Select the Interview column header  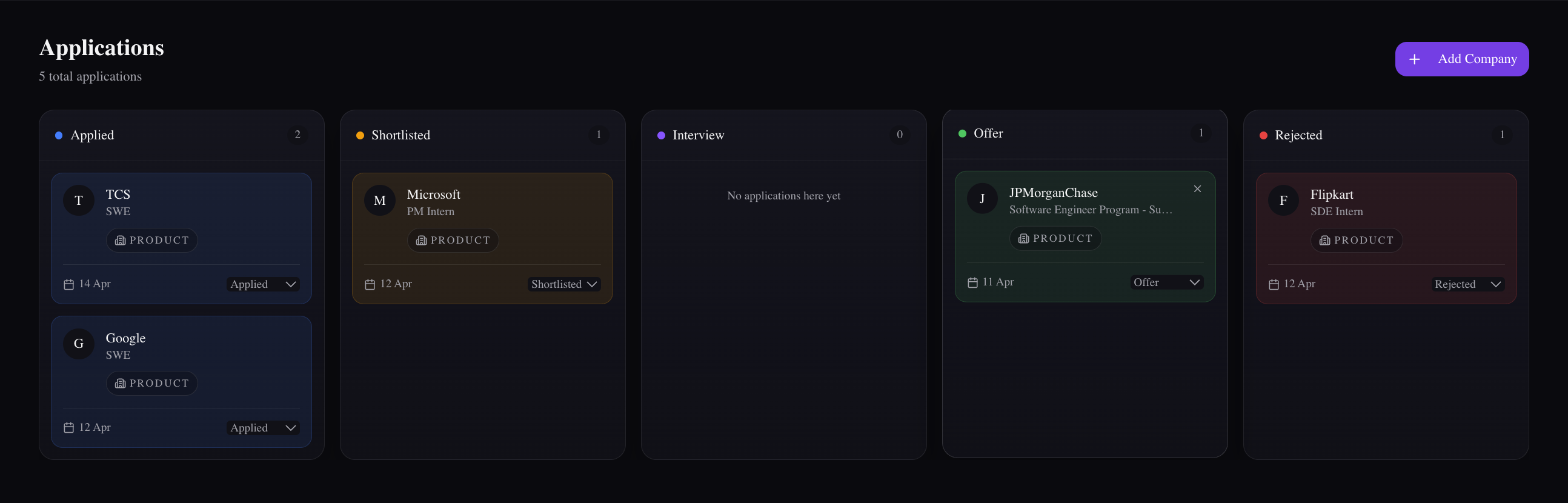[783, 135]
